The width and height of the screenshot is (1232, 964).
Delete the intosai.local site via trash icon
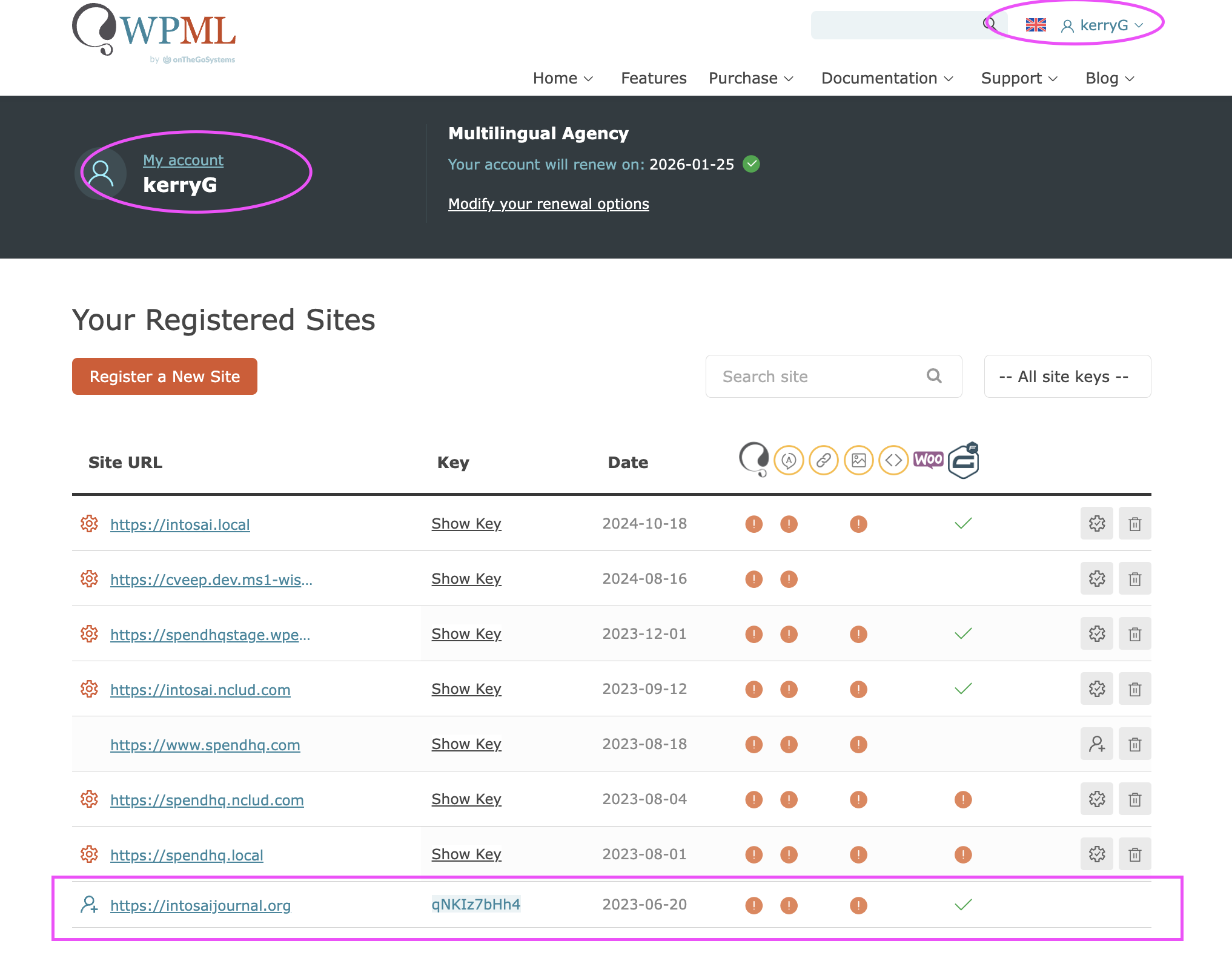pos(1134,524)
